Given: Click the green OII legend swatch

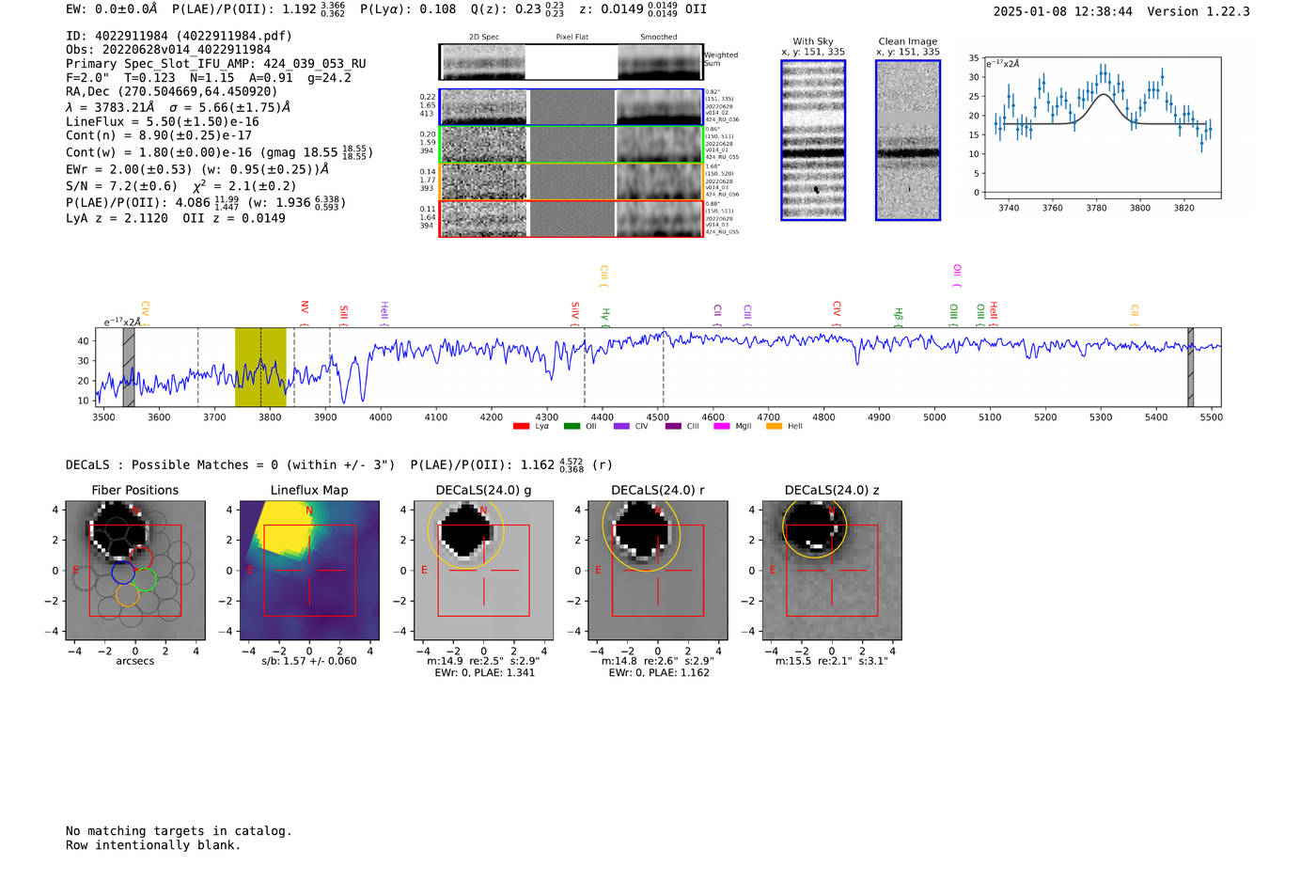Looking at the screenshot, I should tap(572, 427).
